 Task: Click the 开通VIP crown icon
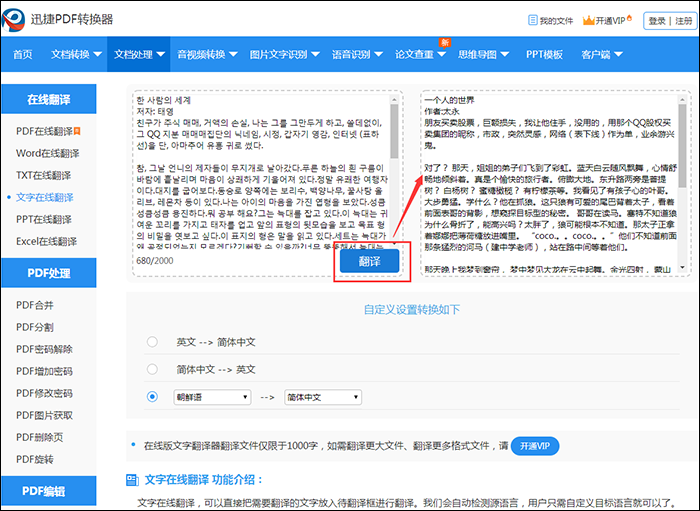pyautogui.click(x=589, y=21)
